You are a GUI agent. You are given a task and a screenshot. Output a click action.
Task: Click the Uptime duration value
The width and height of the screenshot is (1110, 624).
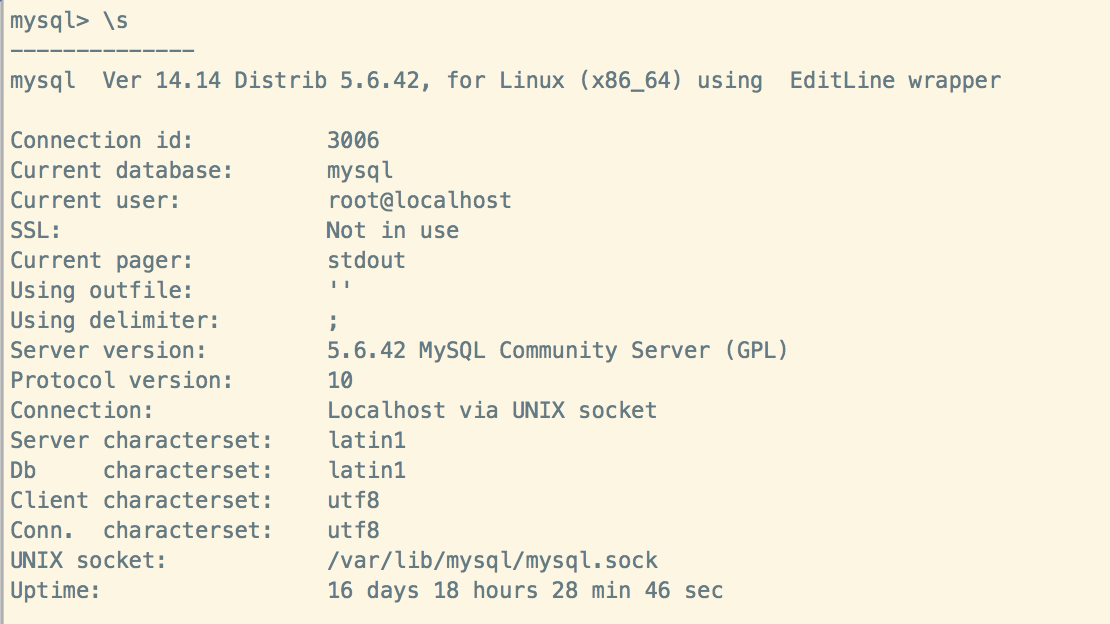coord(525,590)
